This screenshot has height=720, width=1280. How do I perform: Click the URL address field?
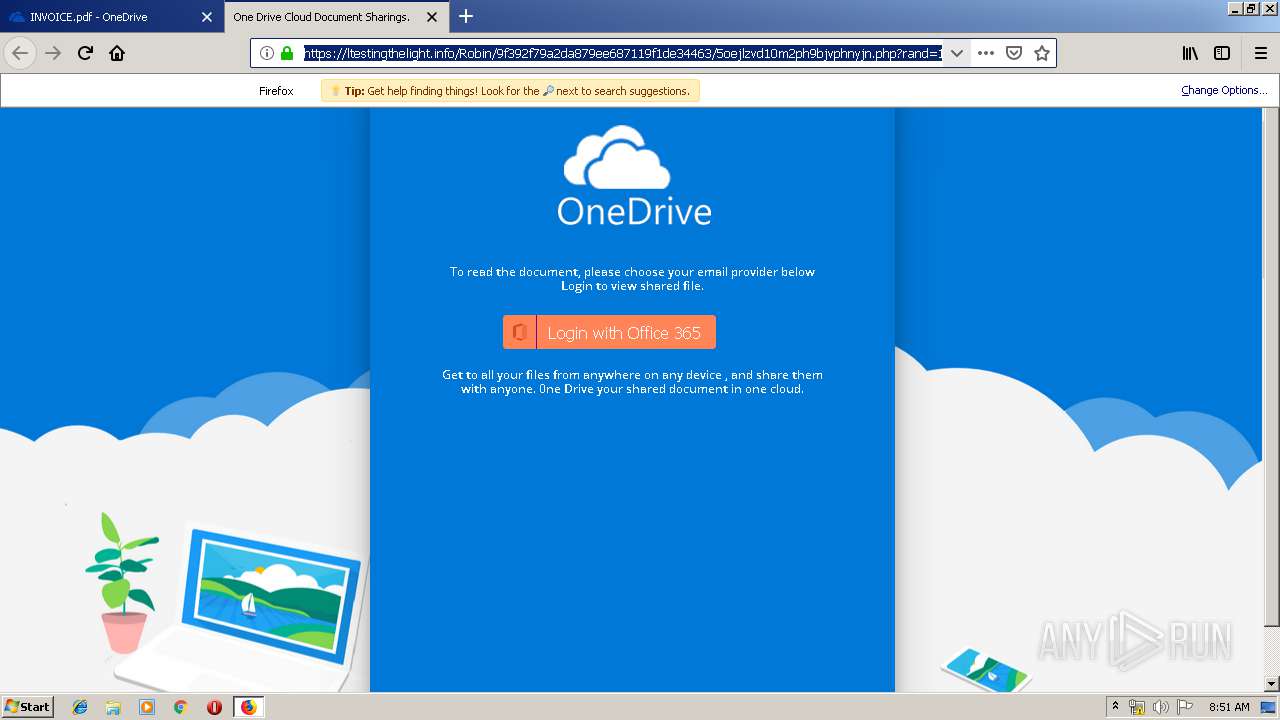point(622,53)
